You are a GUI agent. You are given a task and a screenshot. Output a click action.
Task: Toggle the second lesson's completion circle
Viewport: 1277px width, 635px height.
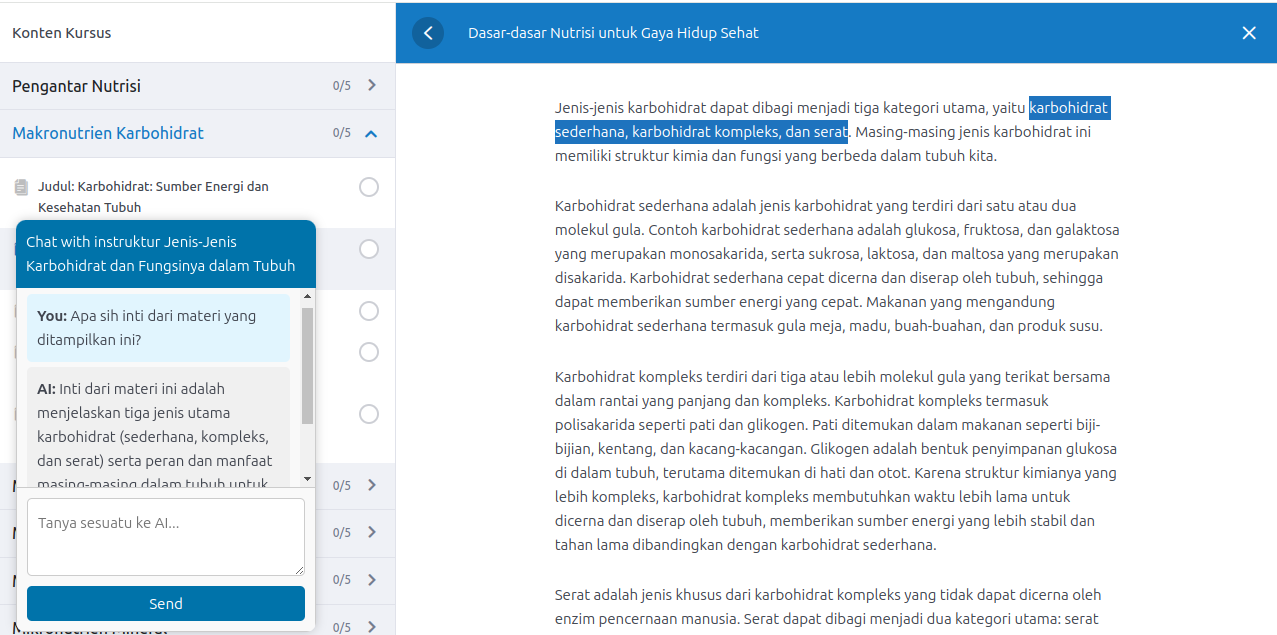click(x=369, y=249)
